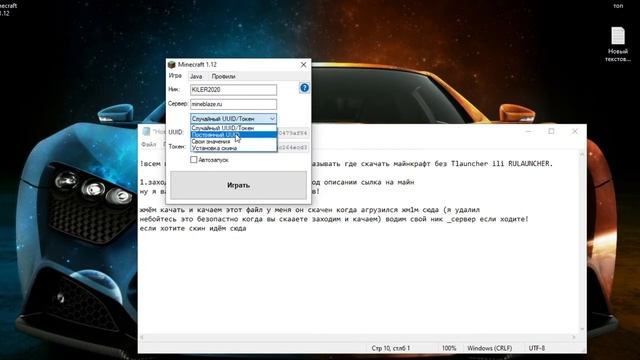Maximize the Notepad window
This screenshot has height=360, width=640.
[551, 131]
